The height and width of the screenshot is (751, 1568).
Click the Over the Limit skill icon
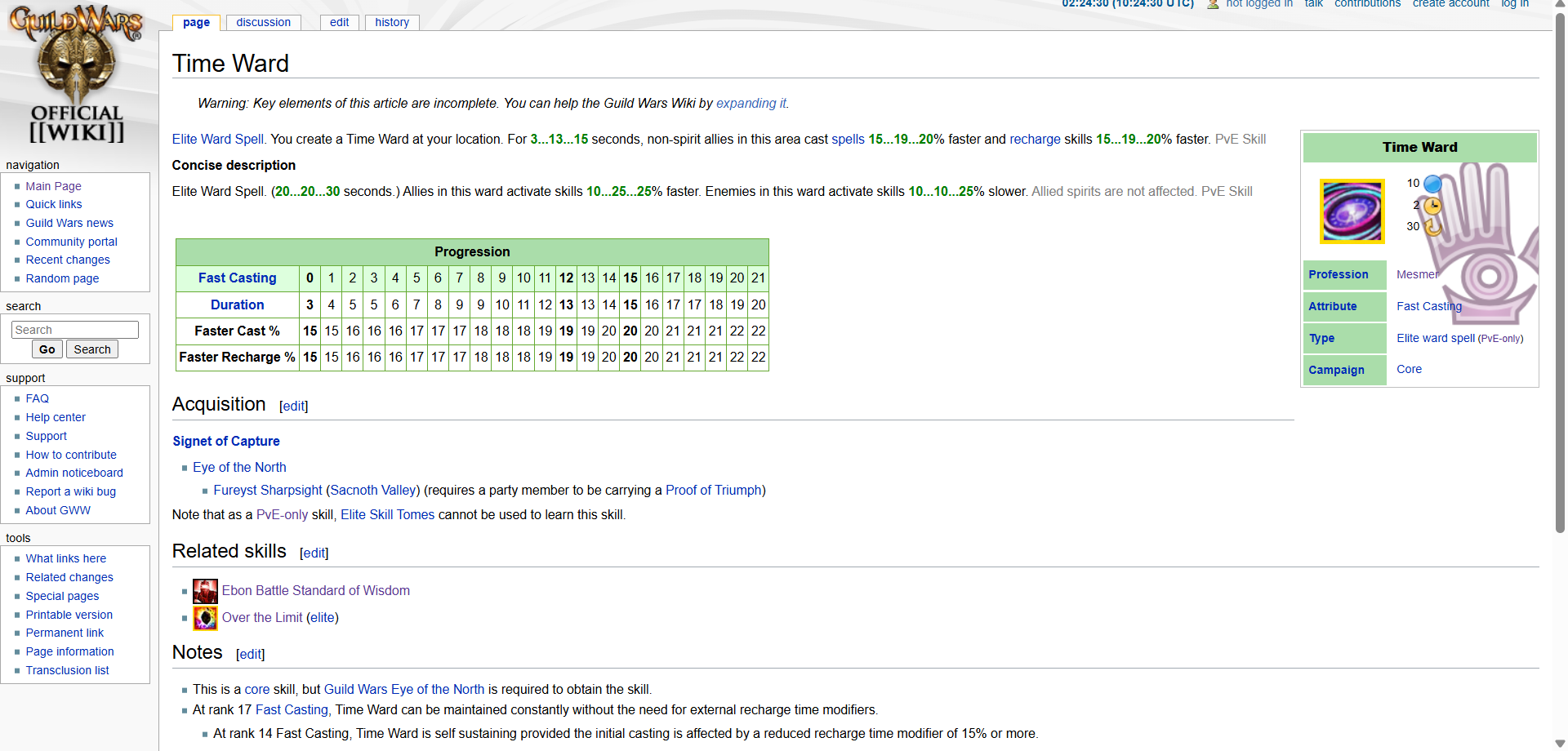tap(205, 618)
